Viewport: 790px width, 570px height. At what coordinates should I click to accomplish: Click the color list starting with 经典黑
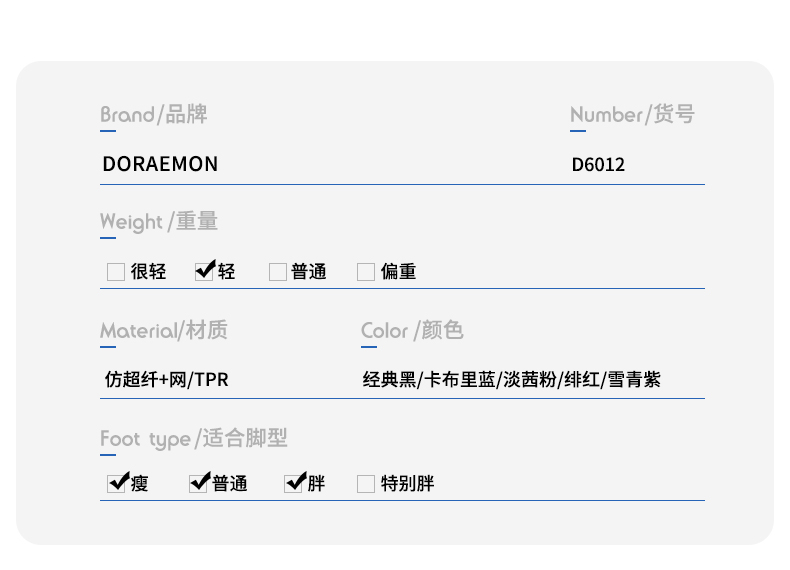511,379
